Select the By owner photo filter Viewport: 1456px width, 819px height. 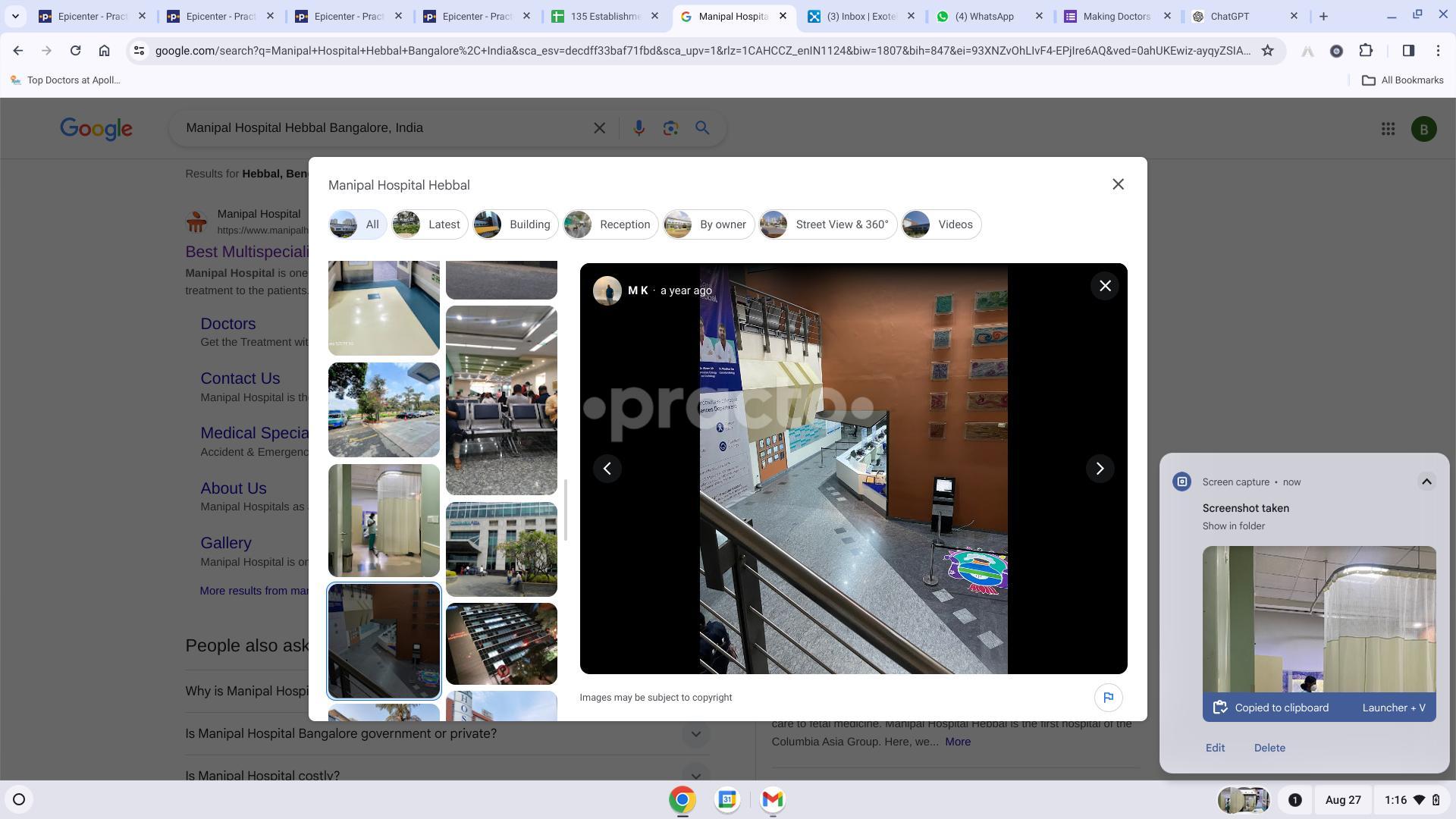pyautogui.click(x=708, y=224)
